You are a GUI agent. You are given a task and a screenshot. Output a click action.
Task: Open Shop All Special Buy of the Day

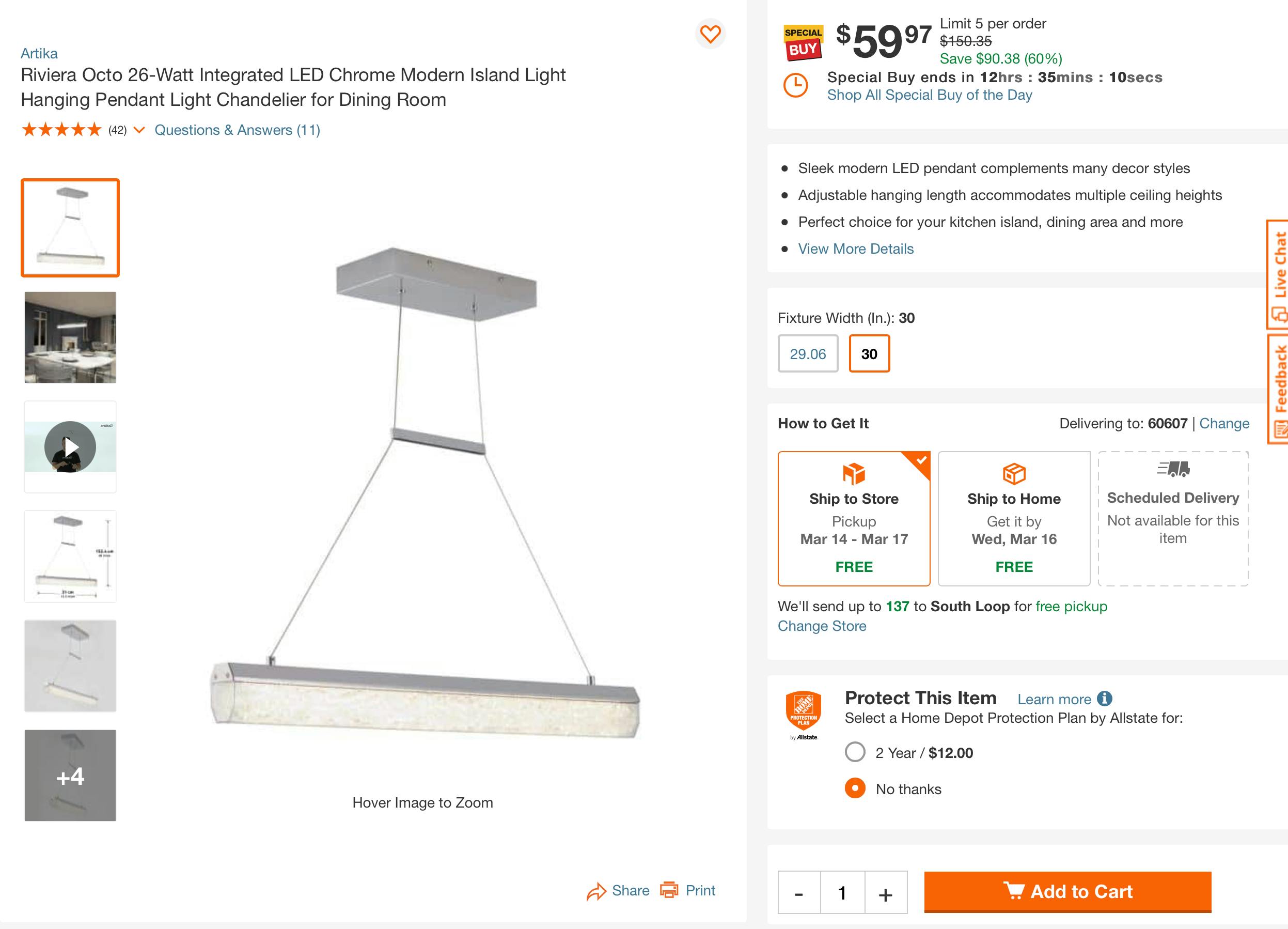point(929,95)
